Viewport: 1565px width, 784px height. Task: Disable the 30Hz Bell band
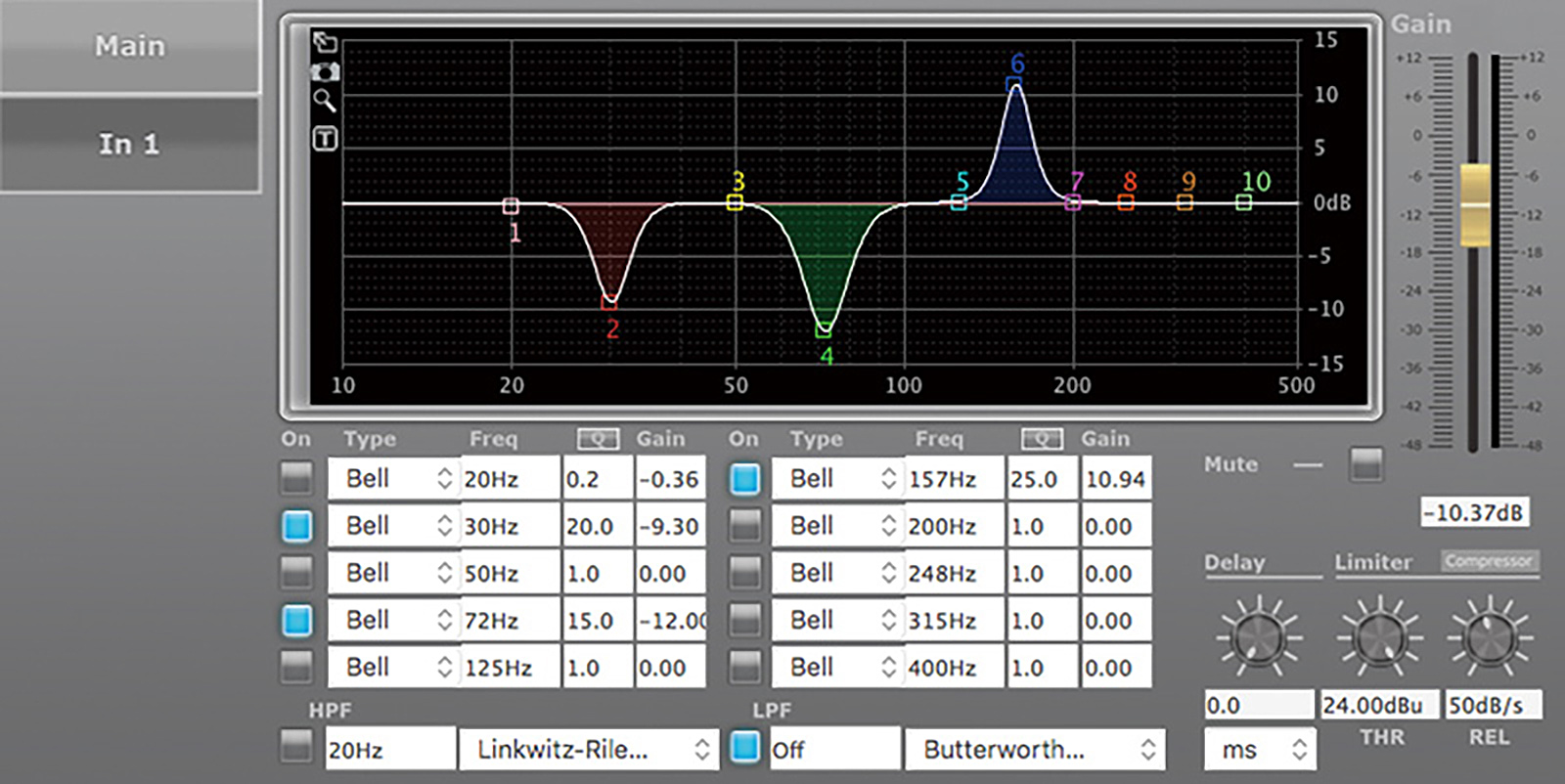click(x=297, y=526)
